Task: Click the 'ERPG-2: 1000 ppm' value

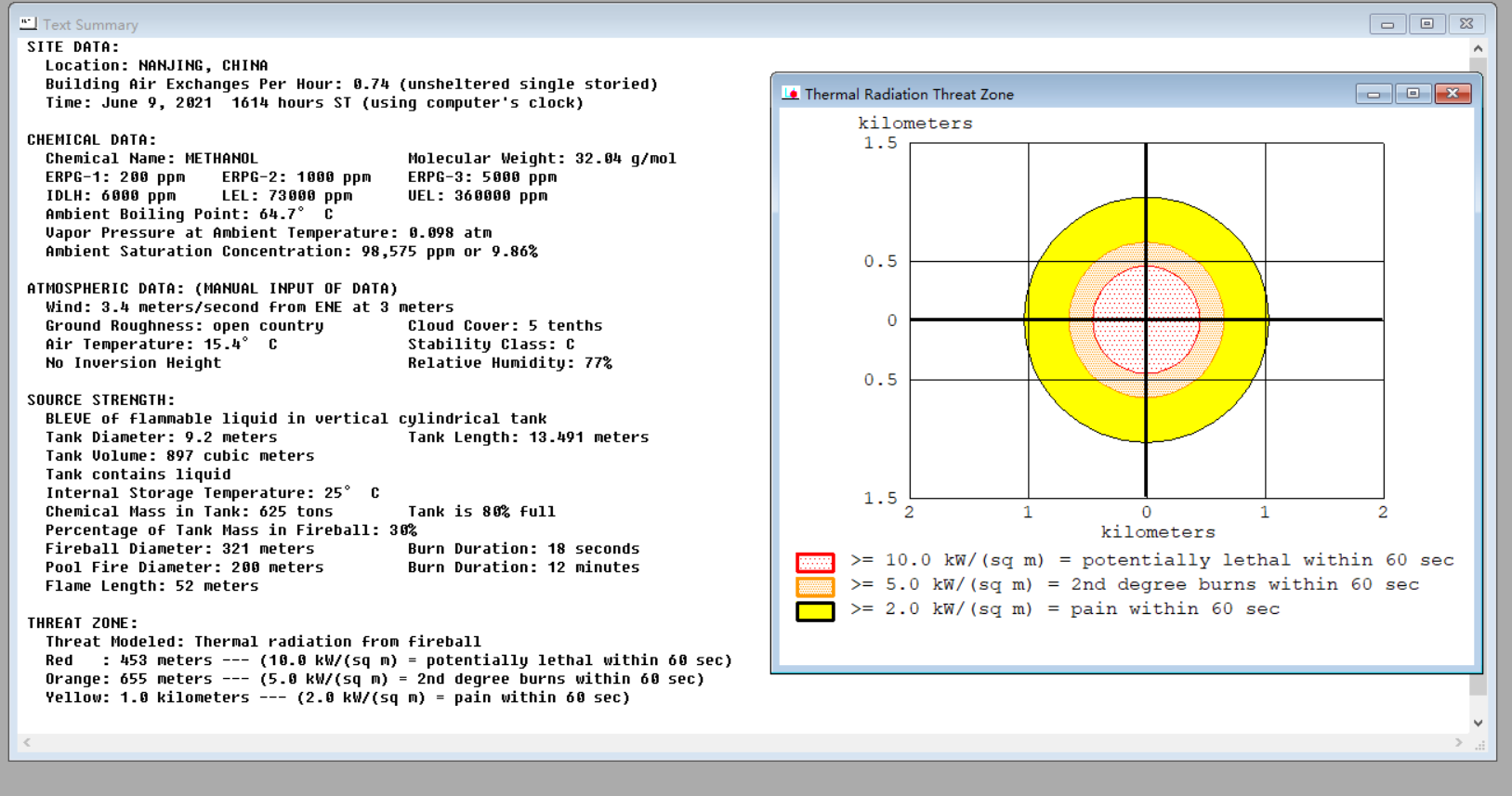Action: pyautogui.click(x=296, y=177)
